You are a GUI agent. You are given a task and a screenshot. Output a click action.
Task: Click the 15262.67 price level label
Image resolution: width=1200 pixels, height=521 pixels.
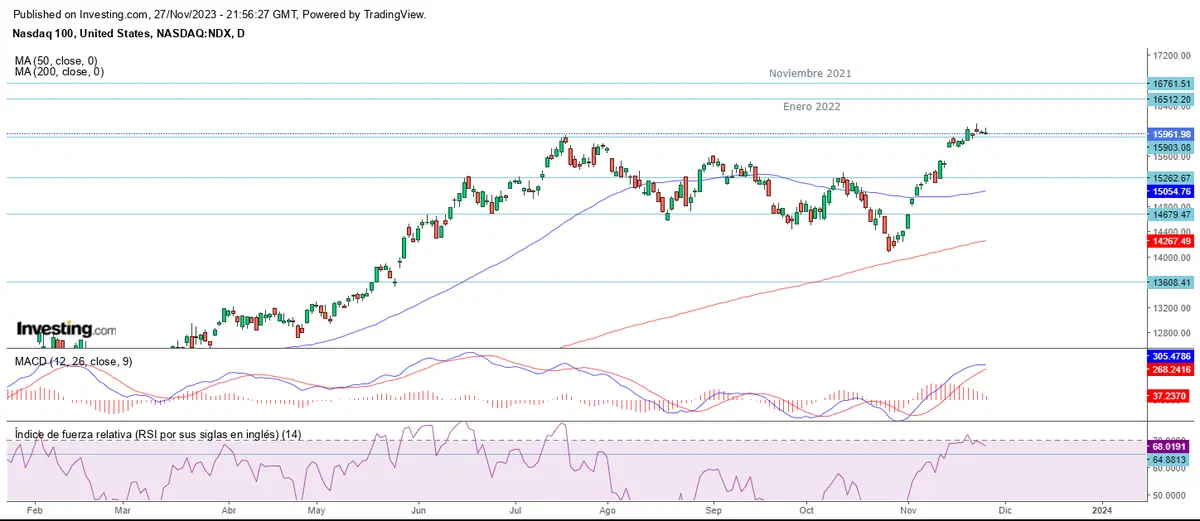click(x=1171, y=178)
